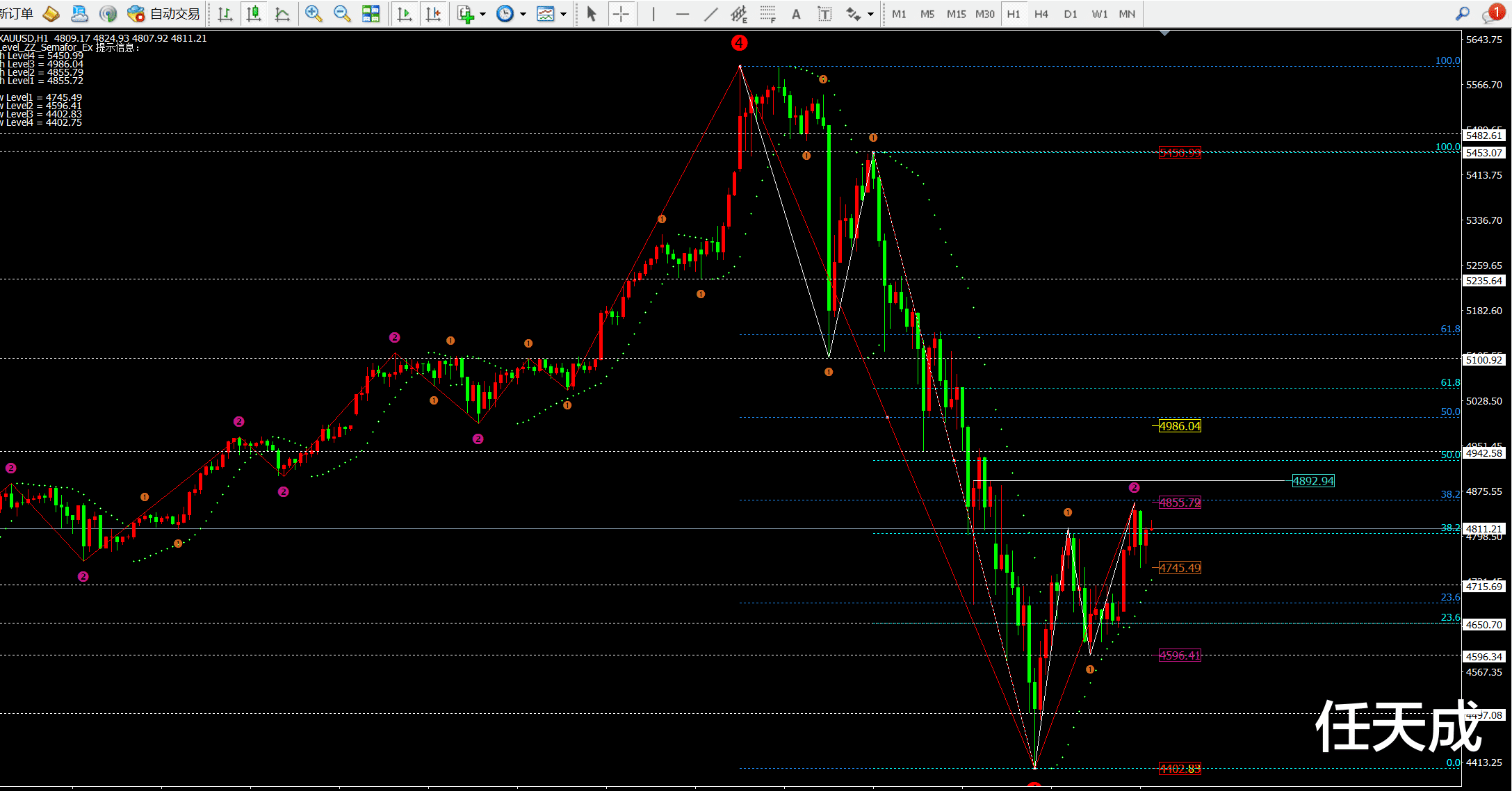The height and width of the screenshot is (791, 1512).
Task: Switch to M15 timeframe
Action: pos(956,14)
